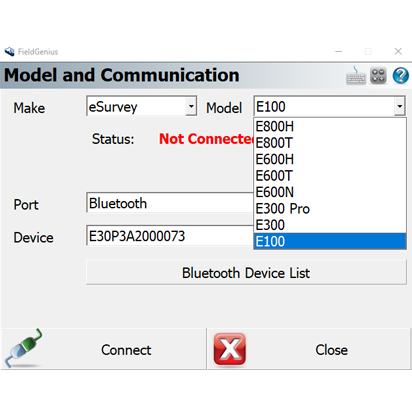
Task: Select E800T from model list
Action: coord(330,143)
